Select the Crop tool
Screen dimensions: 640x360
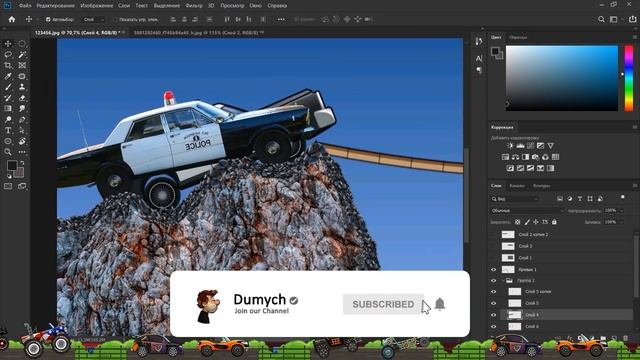(x=8, y=65)
